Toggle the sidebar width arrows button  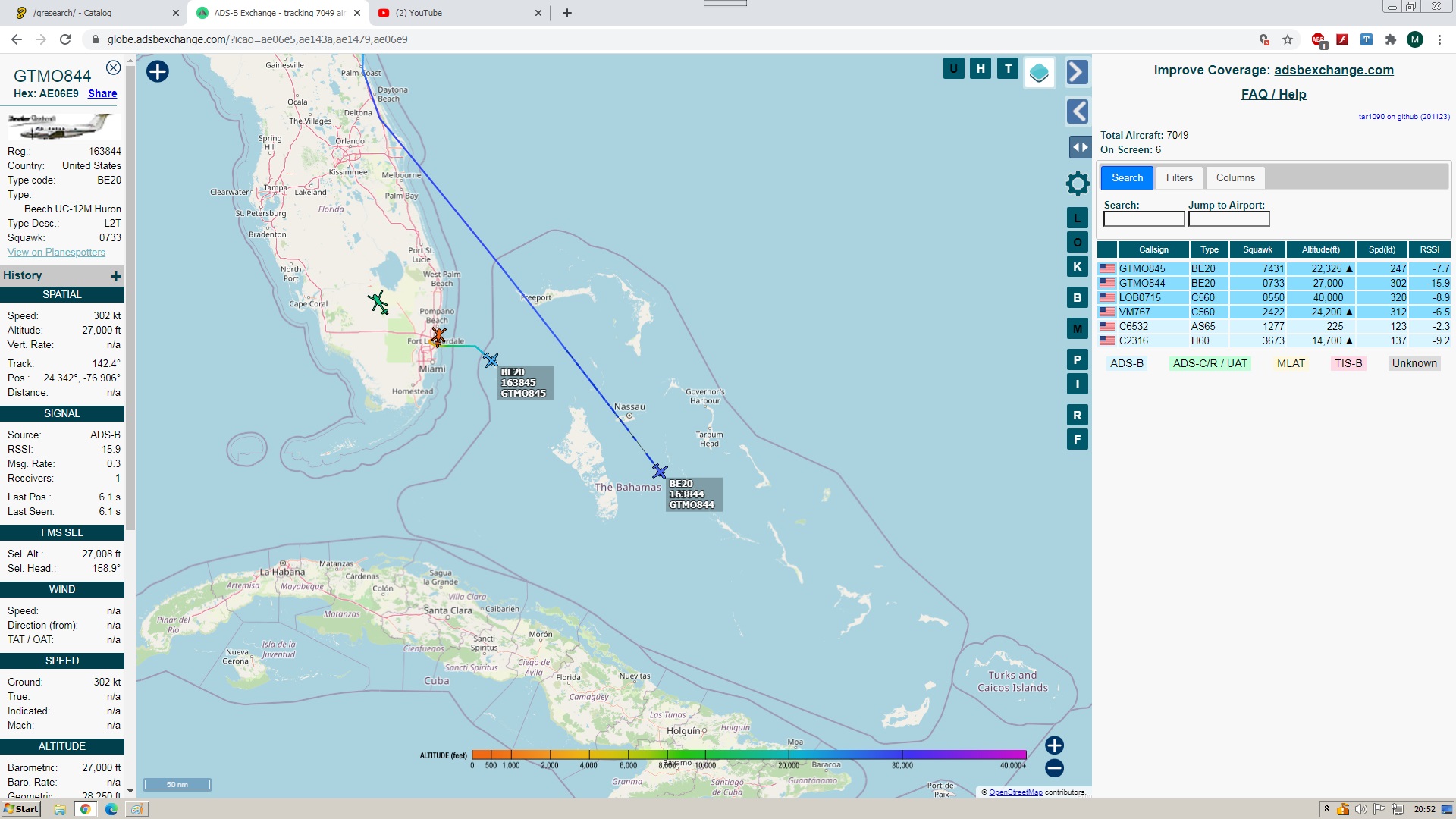1080,147
